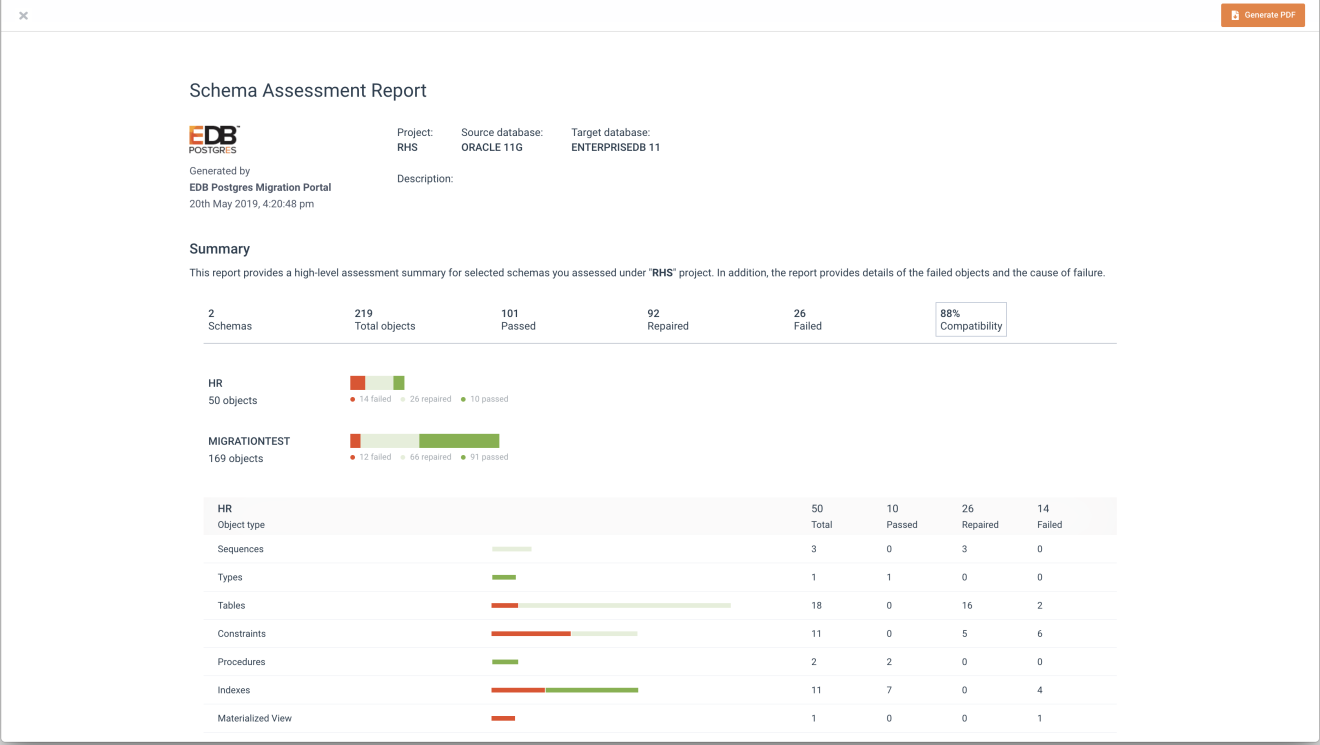The image size is (1320, 745).
Task: Click the MIGRATIONTEST schema name
Action: coord(249,441)
